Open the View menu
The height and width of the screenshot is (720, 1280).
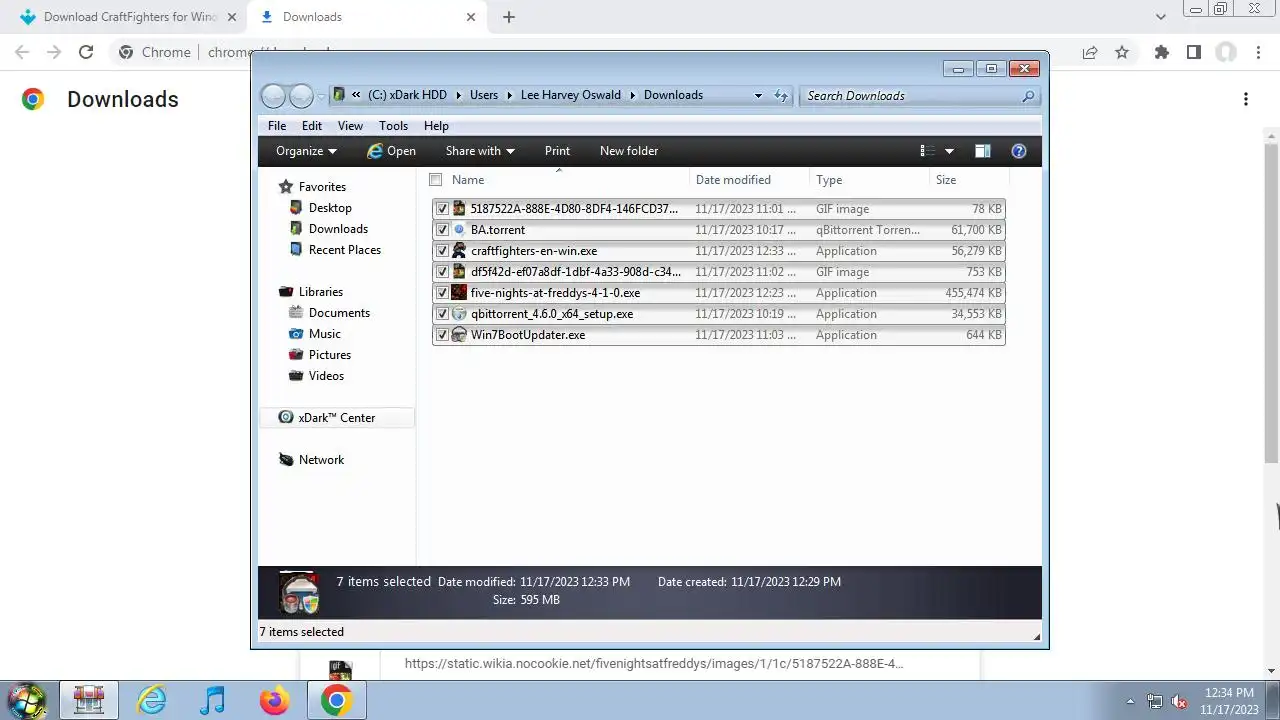350,126
